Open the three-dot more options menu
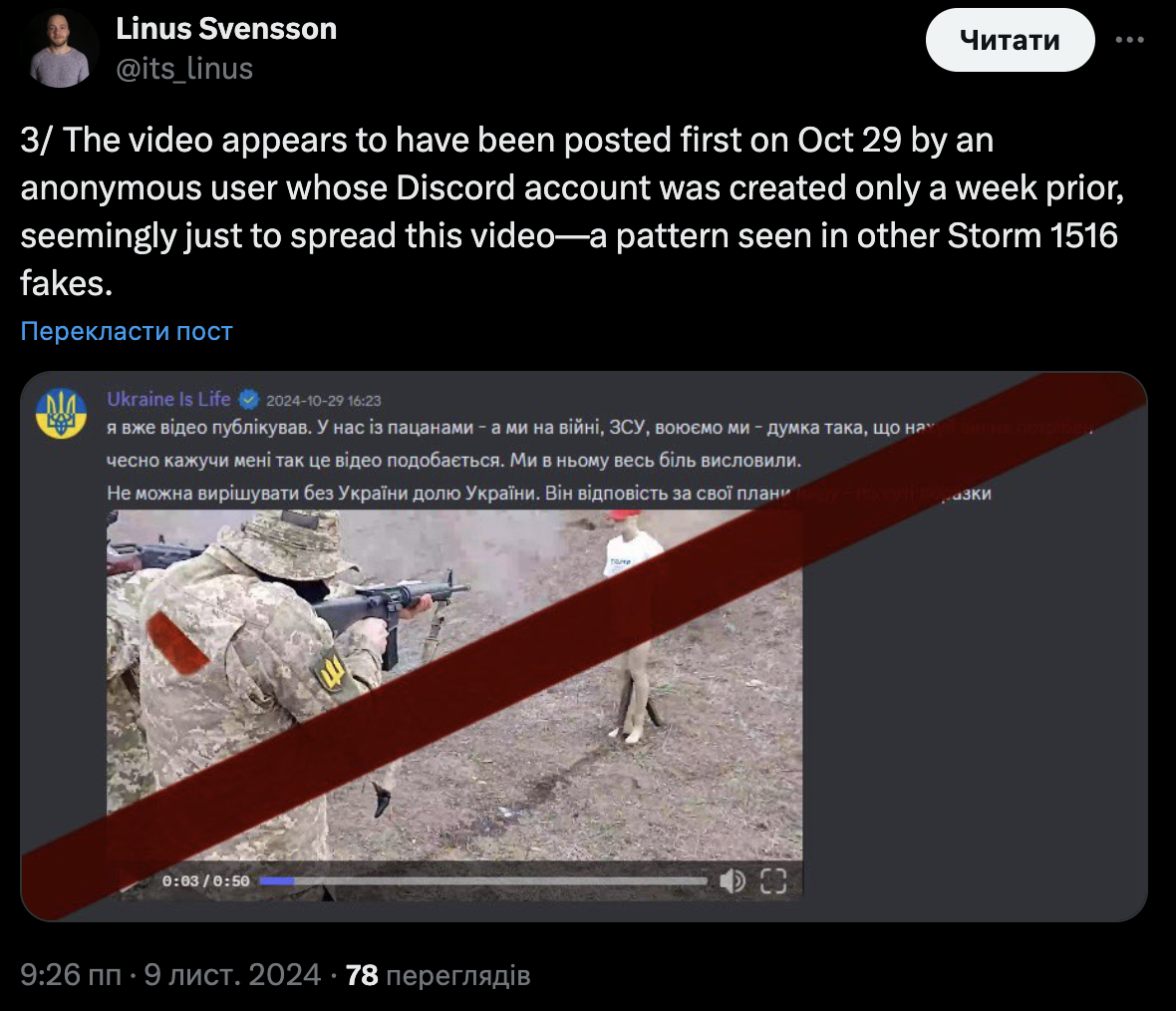 [1129, 40]
